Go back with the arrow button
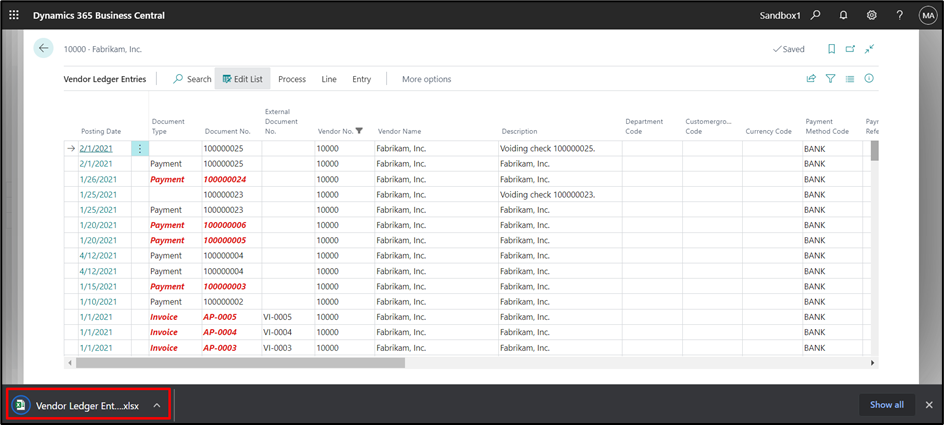This screenshot has width=944, height=425. [x=43, y=48]
